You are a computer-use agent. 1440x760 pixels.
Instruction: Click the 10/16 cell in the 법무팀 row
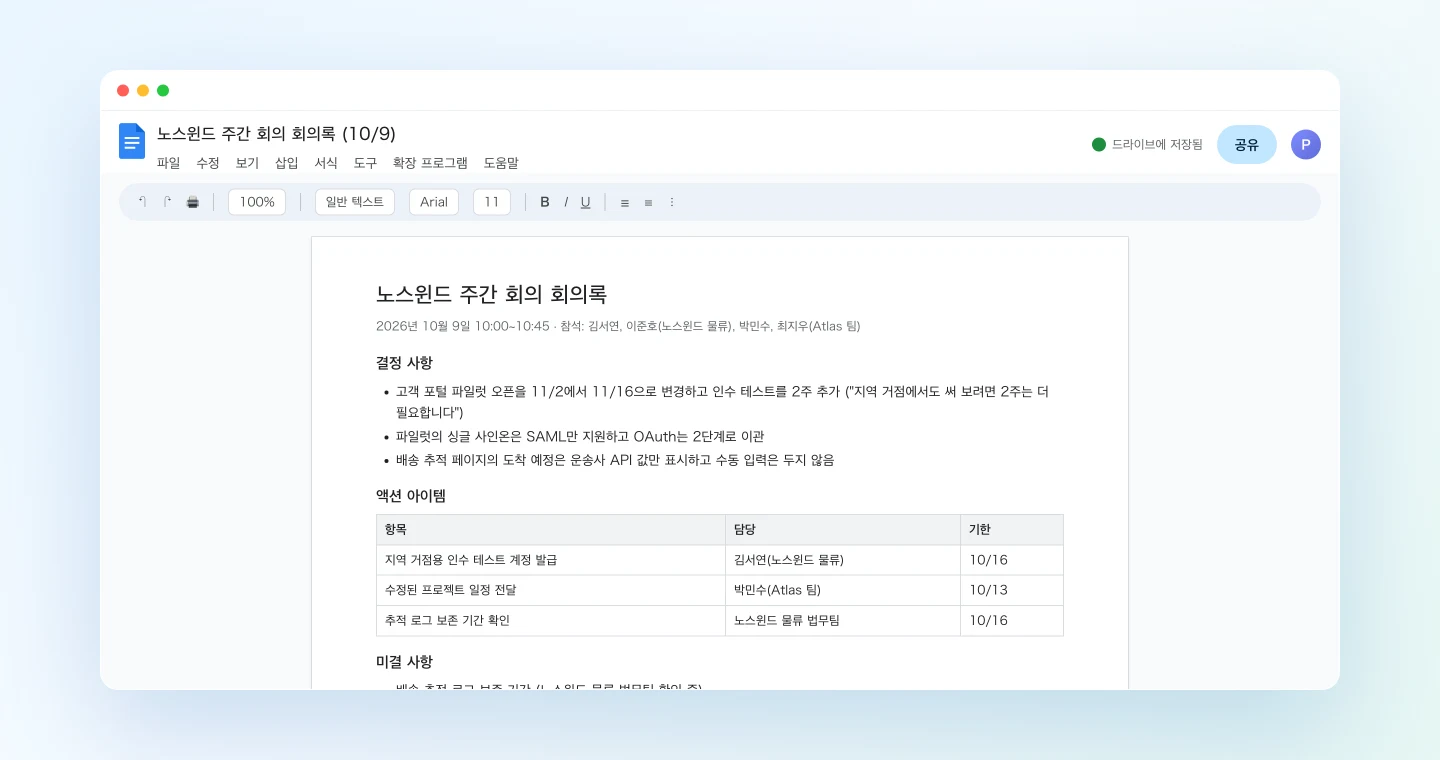pos(1012,620)
